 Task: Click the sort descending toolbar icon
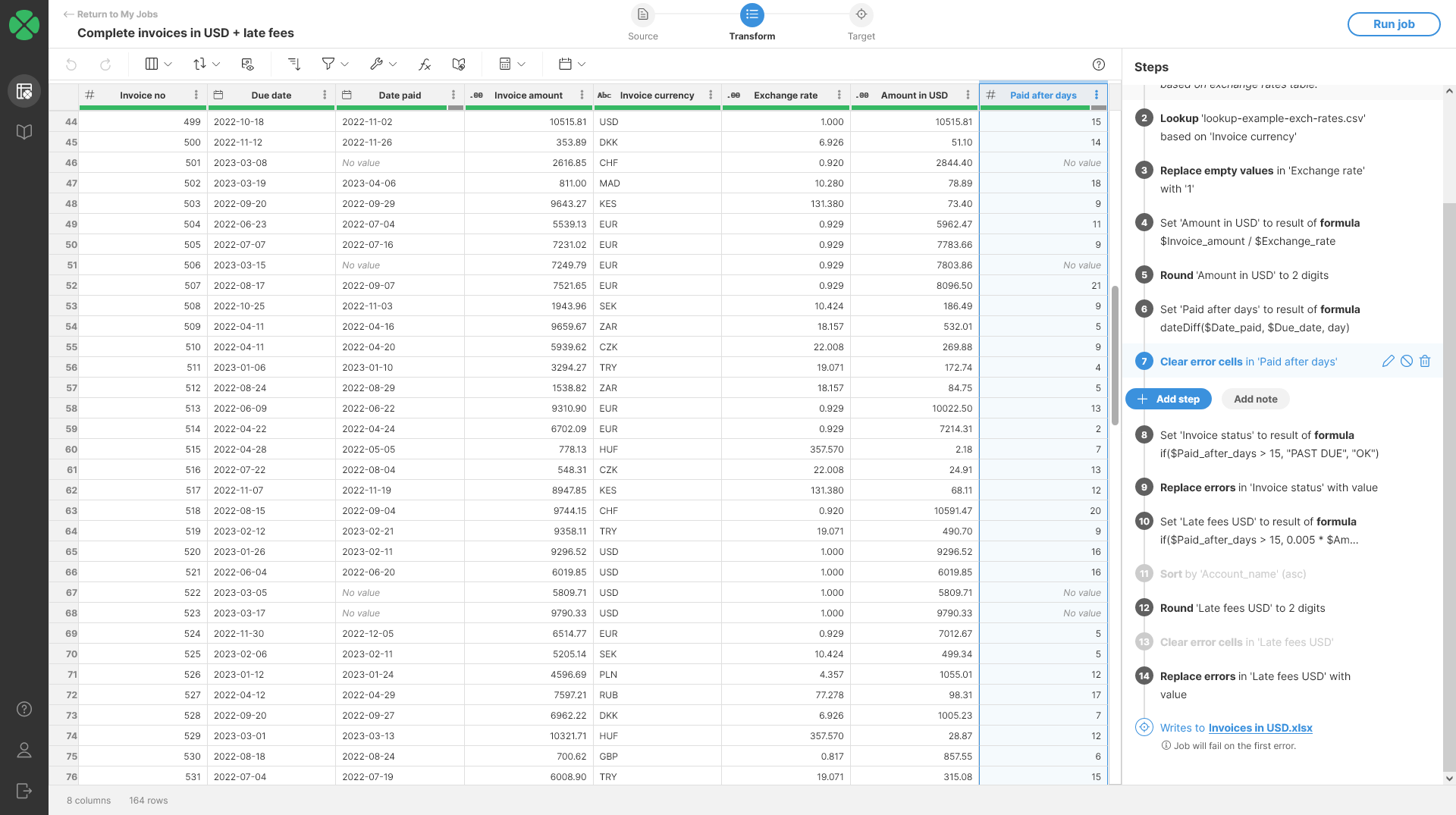pos(294,64)
